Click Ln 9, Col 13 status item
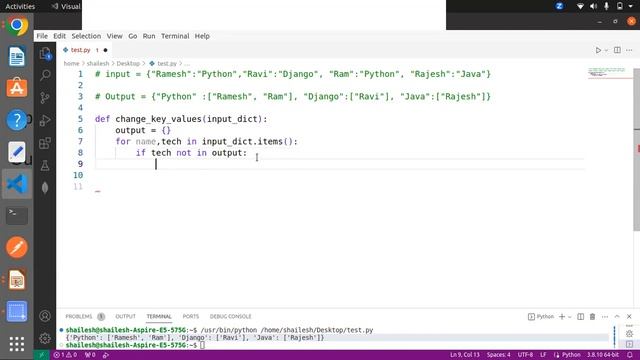 click(x=464, y=355)
